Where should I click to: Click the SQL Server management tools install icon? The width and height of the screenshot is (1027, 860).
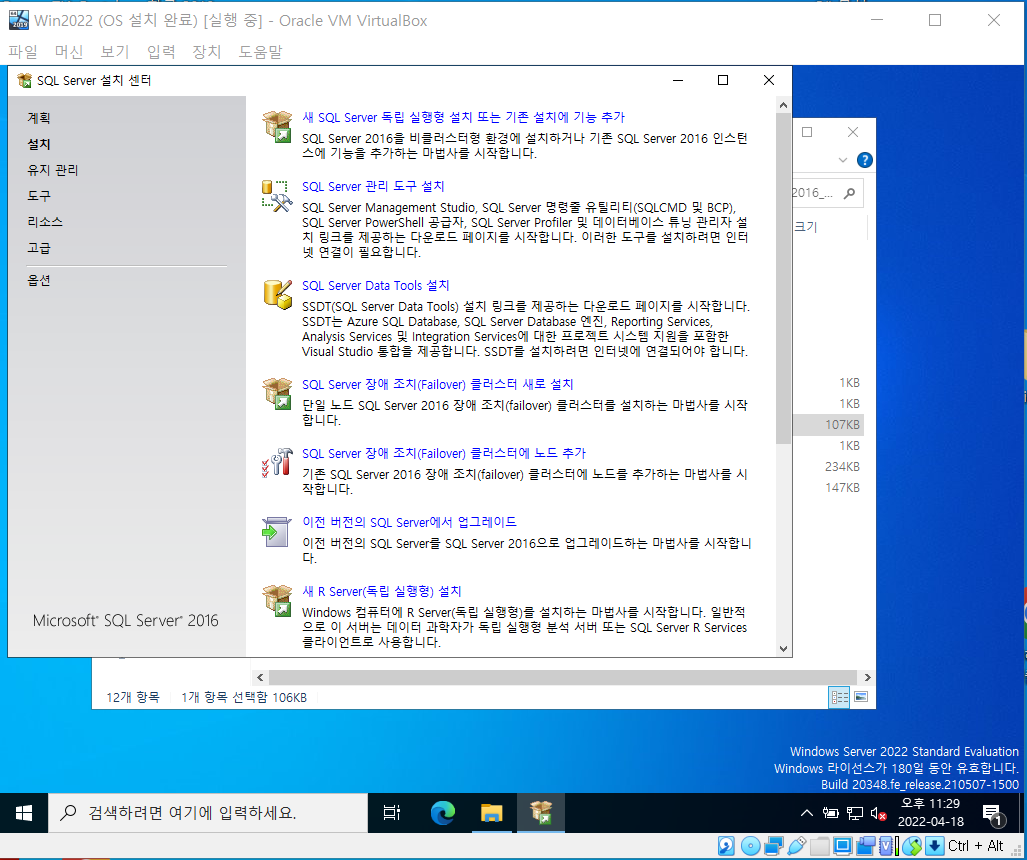coord(277,196)
